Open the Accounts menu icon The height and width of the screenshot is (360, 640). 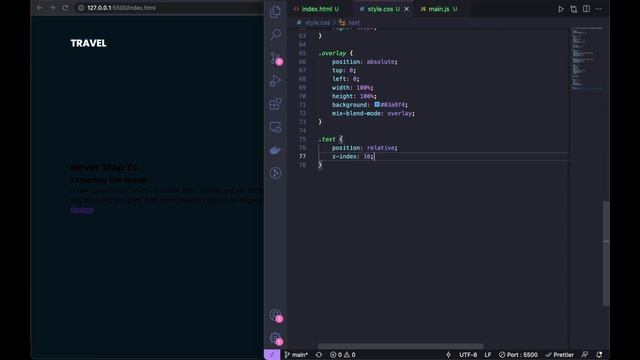pyautogui.click(x=276, y=315)
